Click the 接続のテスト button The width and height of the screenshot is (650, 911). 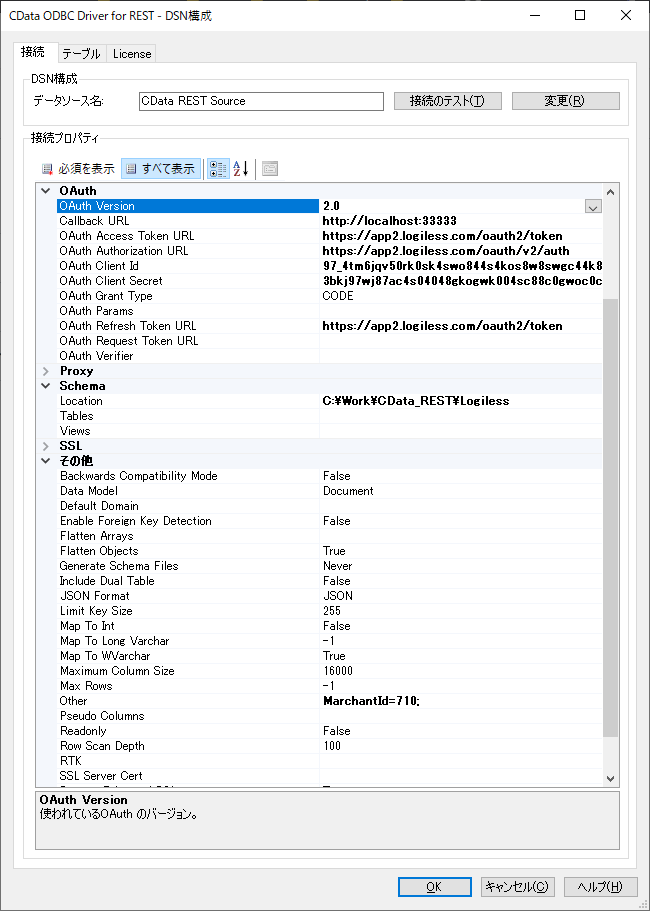coord(447,101)
